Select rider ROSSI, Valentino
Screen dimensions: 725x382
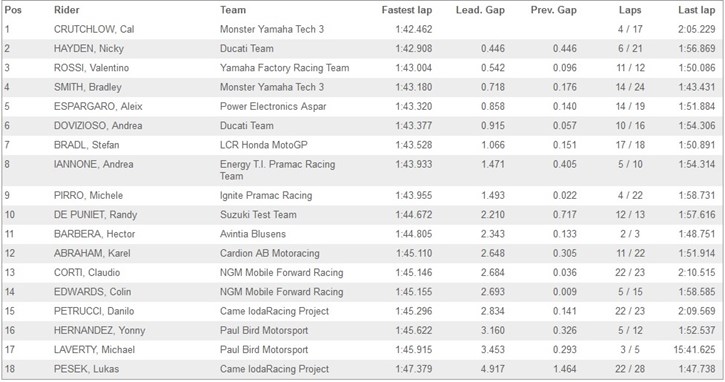[91, 68]
